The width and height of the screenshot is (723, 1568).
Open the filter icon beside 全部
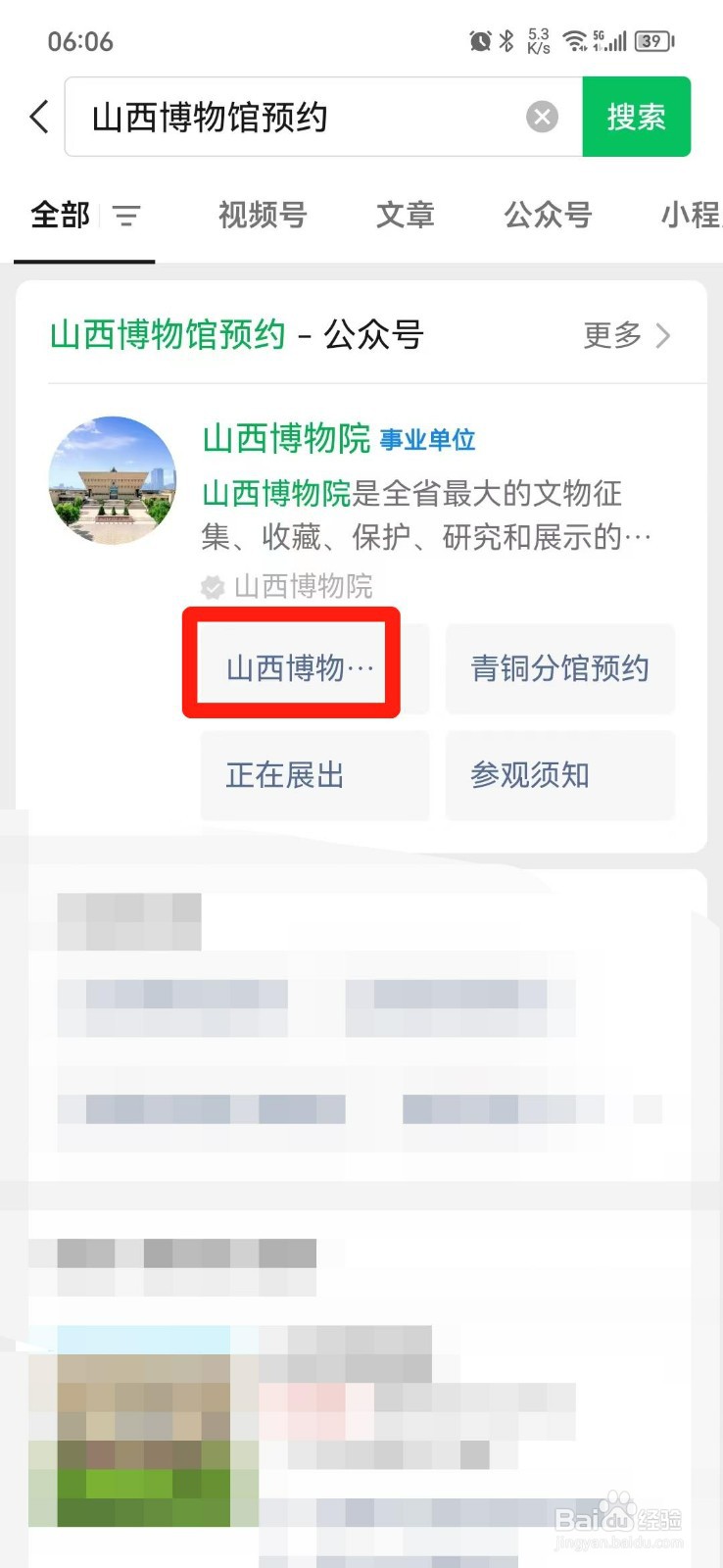126,215
